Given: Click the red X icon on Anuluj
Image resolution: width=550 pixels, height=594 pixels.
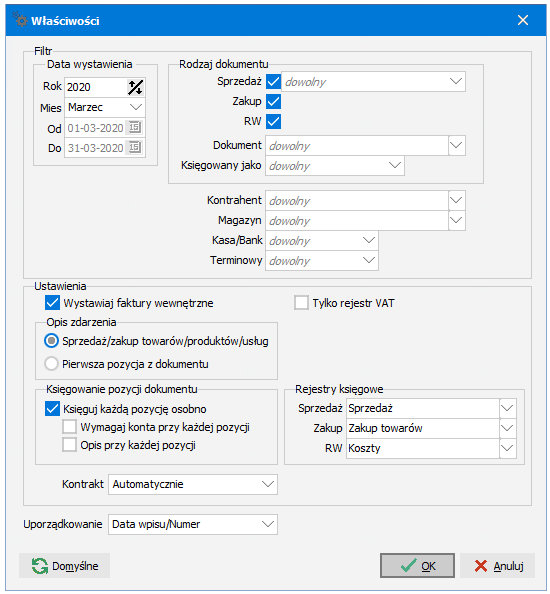Looking at the screenshot, I should (x=481, y=566).
